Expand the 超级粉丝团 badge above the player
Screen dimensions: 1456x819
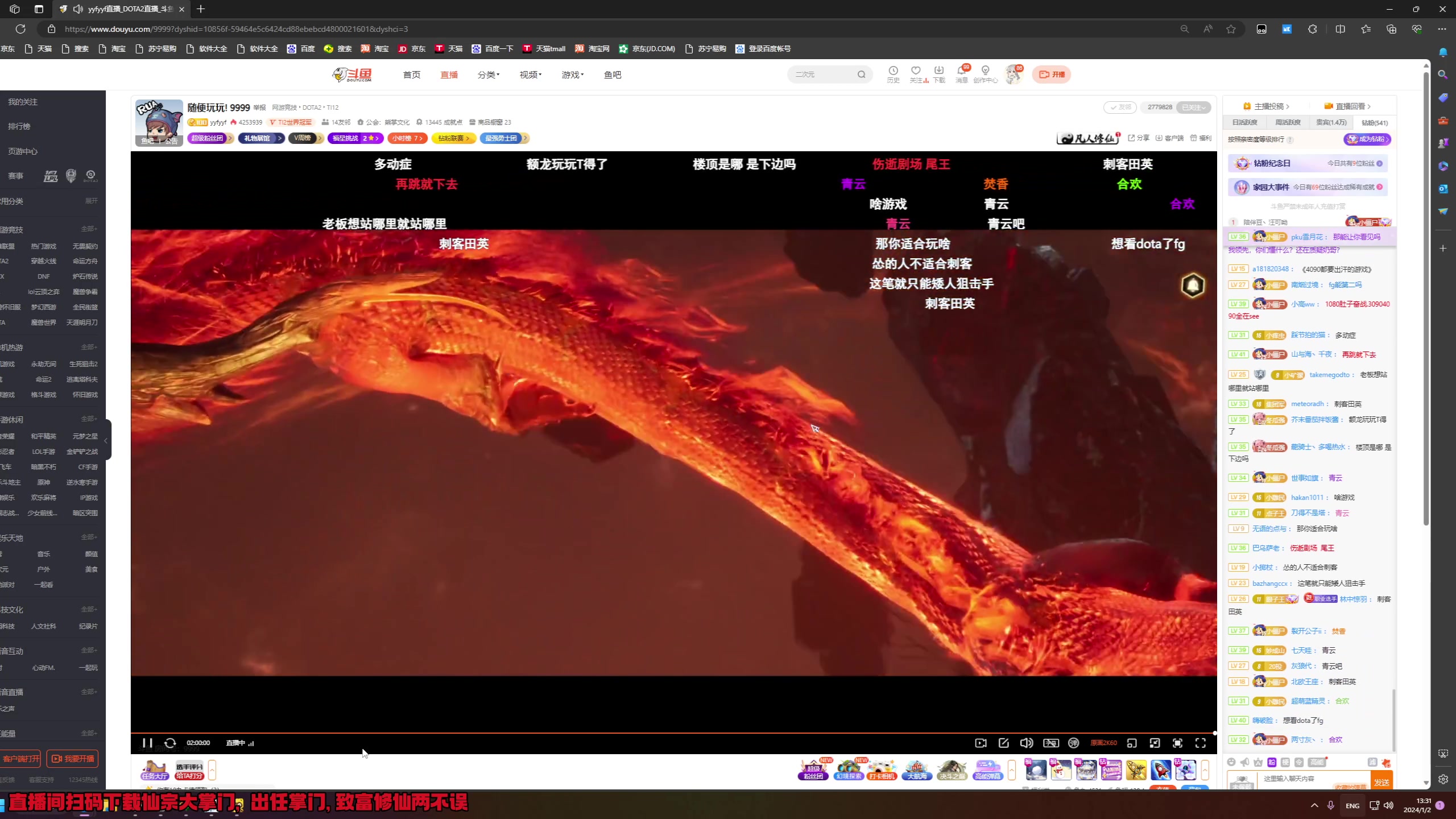click(210, 138)
